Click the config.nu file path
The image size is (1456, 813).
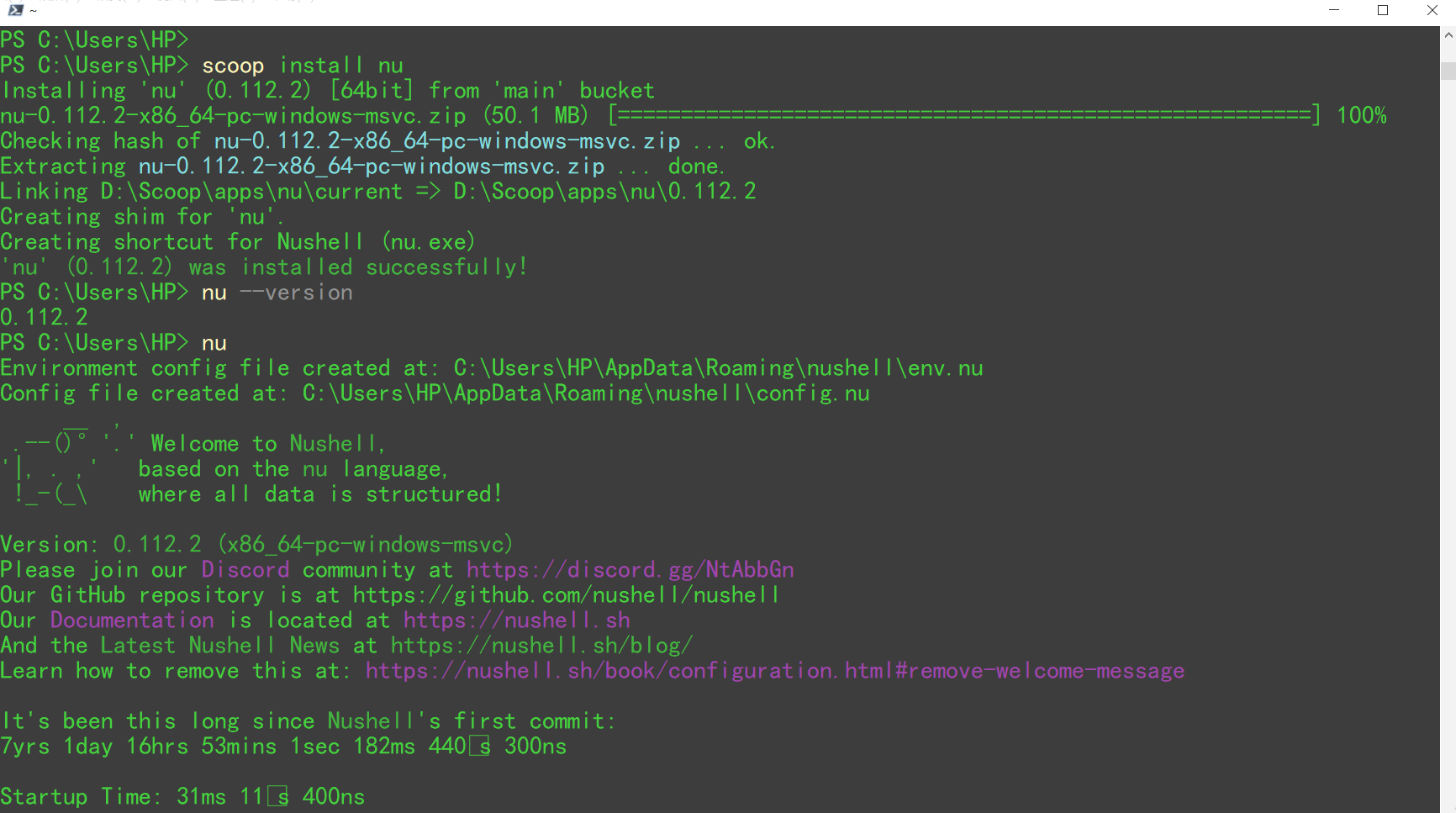click(x=586, y=393)
